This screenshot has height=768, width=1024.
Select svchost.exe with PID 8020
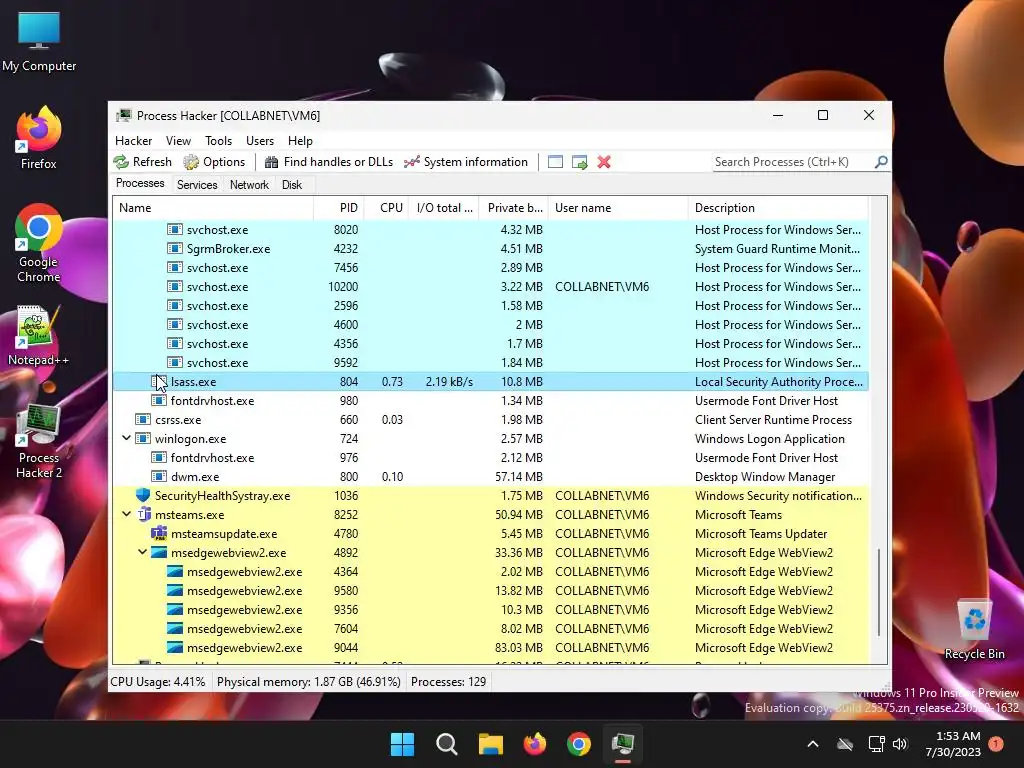[x=490, y=230]
